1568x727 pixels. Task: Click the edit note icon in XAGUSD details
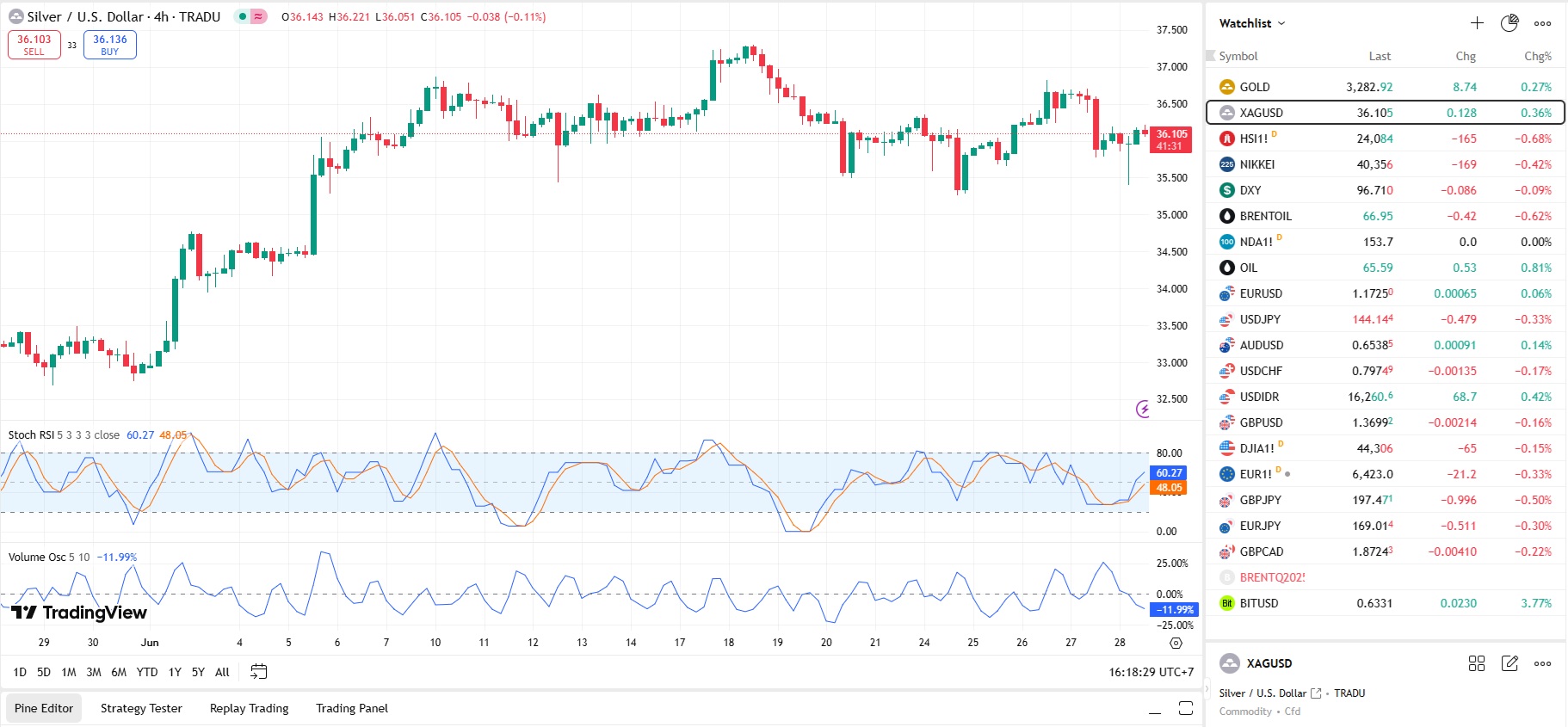[x=1509, y=663]
